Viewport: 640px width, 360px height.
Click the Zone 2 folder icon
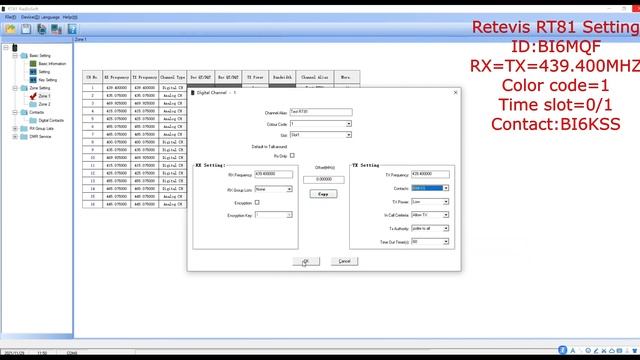[x=33, y=104]
